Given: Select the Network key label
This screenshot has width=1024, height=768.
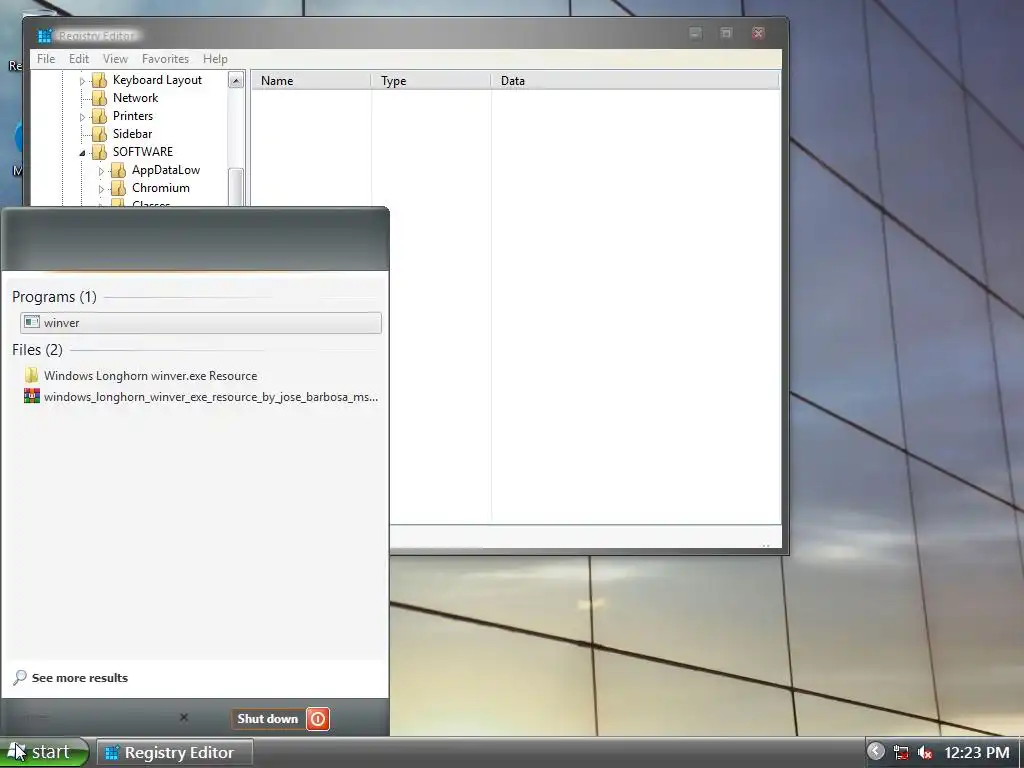Looking at the screenshot, I should [x=135, y=98].
